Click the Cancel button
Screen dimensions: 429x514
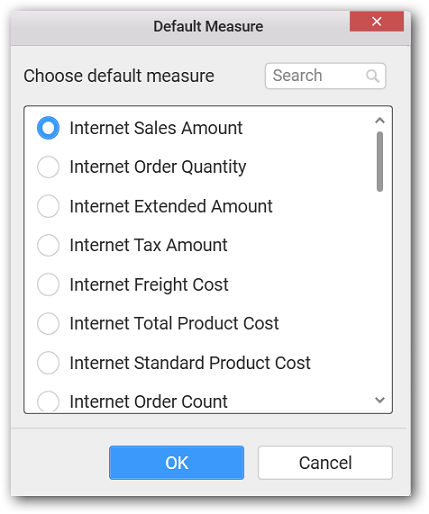(x=325, y=463)
